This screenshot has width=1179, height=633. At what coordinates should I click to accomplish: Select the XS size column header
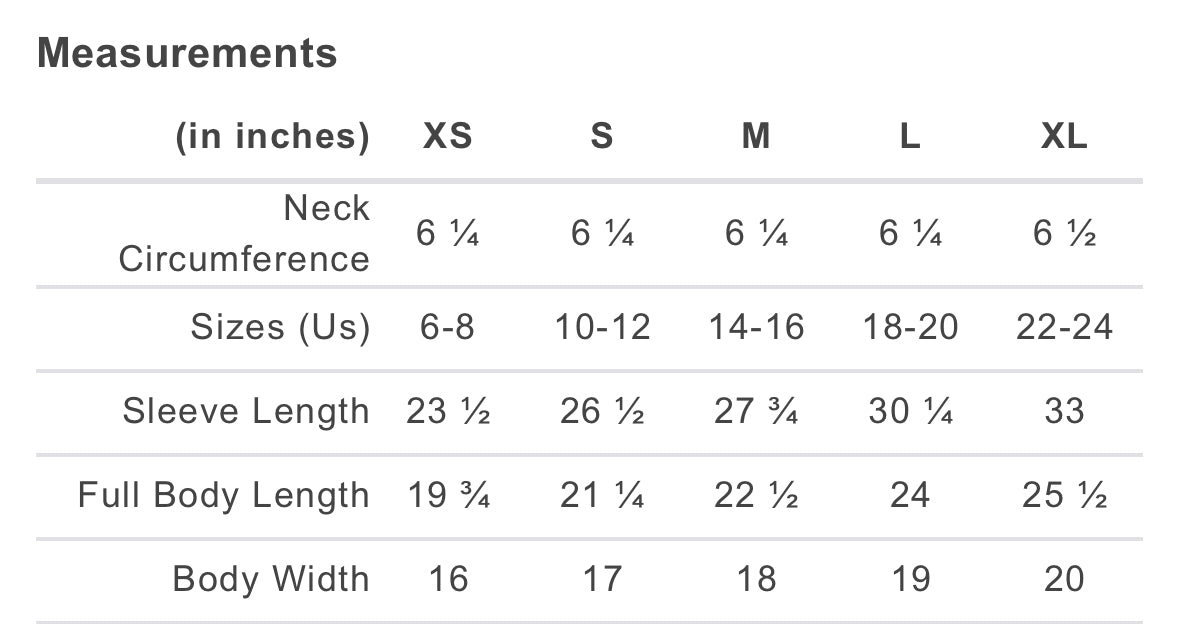[447, 136]
